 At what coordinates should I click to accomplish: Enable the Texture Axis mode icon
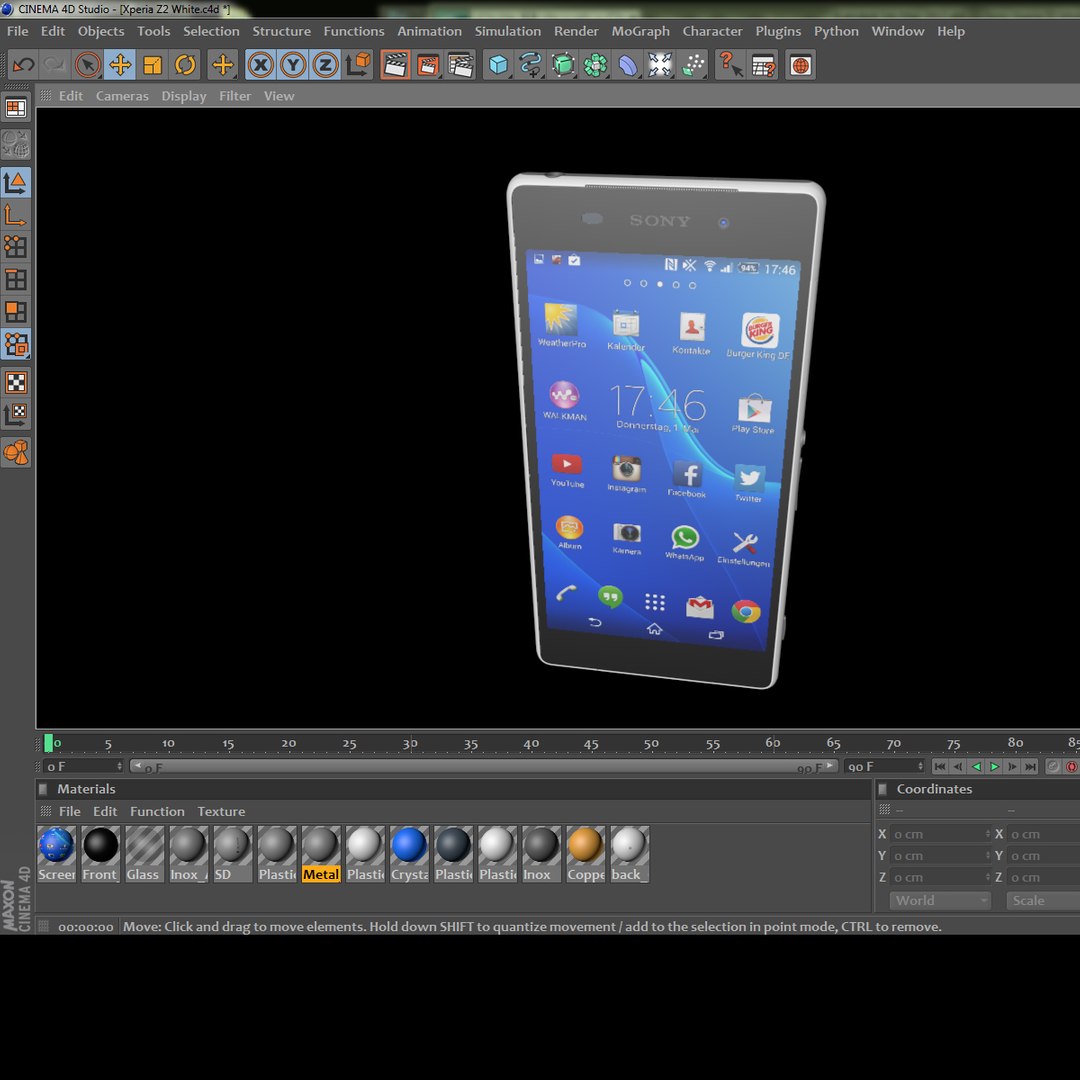click(16, 414)
